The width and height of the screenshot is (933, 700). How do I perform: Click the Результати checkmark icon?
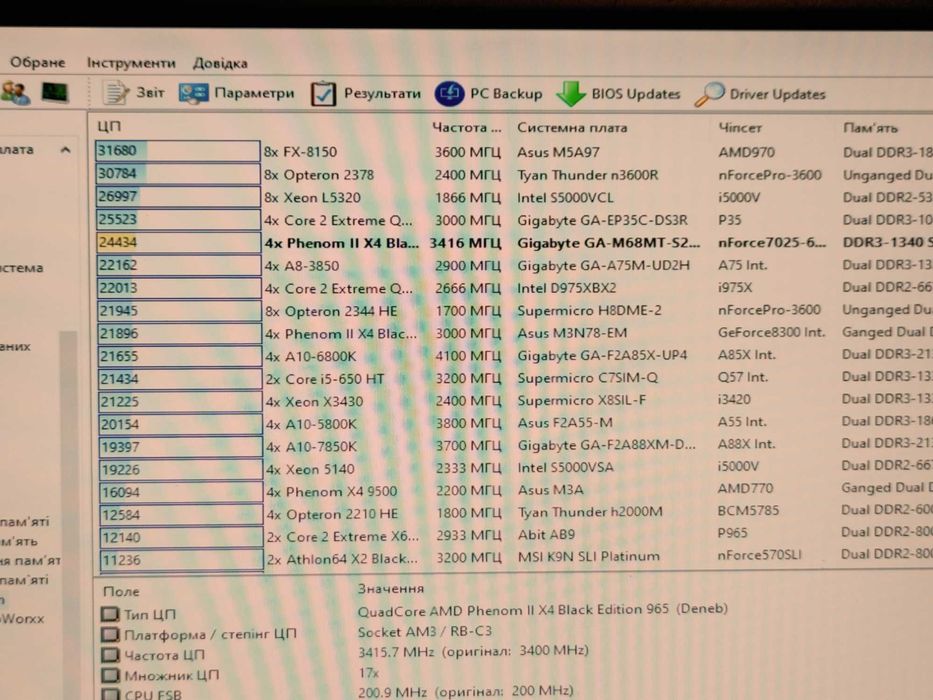(x=323, y=93)
